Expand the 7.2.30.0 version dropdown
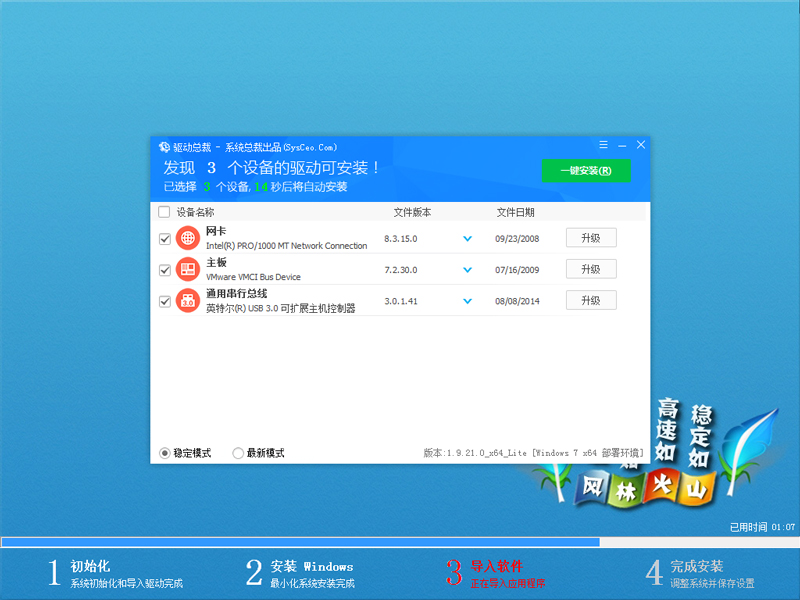Image resolution: width=800 pixels, height=600 pixels. [467, 268]
